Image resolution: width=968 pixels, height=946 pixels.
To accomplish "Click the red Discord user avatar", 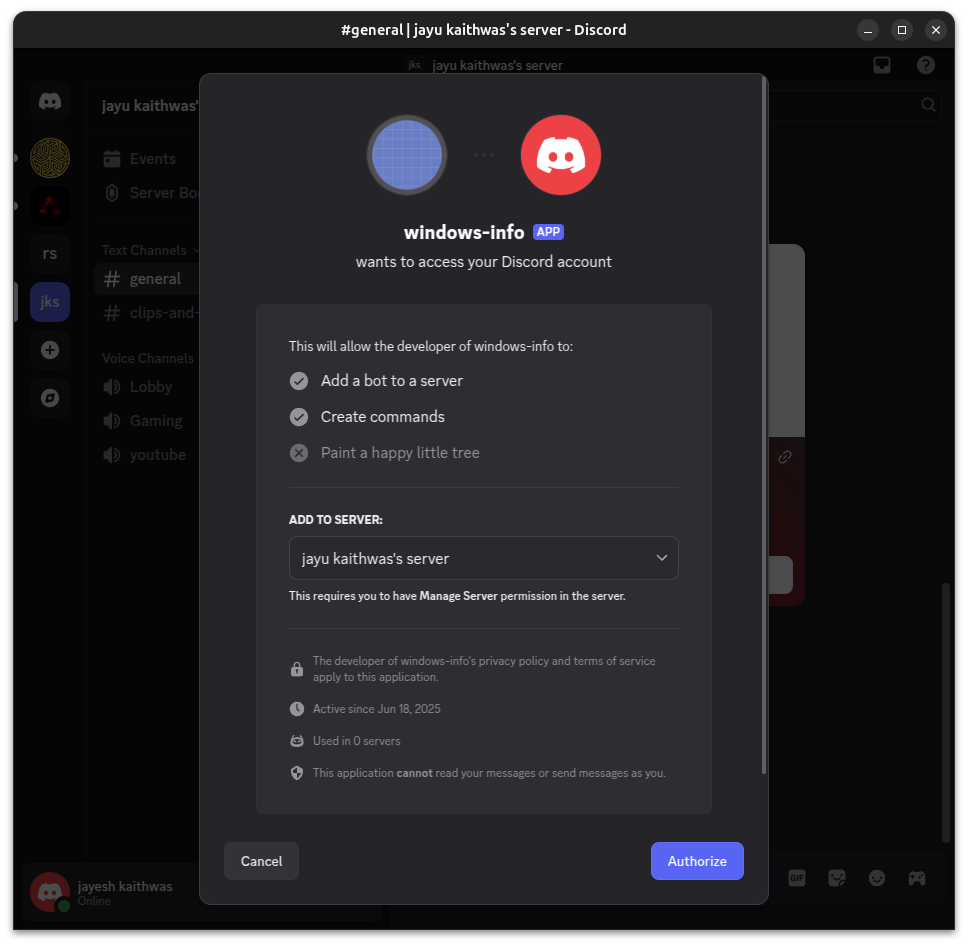I will click(561, 155).
